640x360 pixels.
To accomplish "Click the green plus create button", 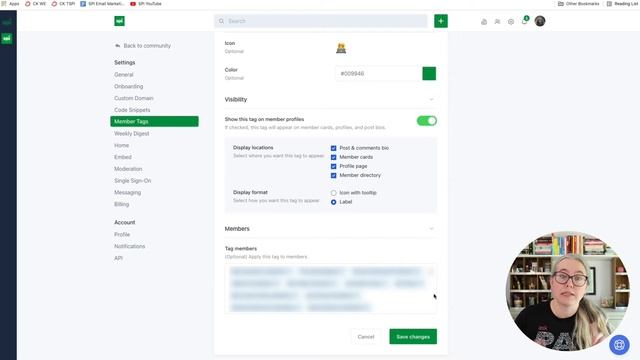I will tap(441, 21).
